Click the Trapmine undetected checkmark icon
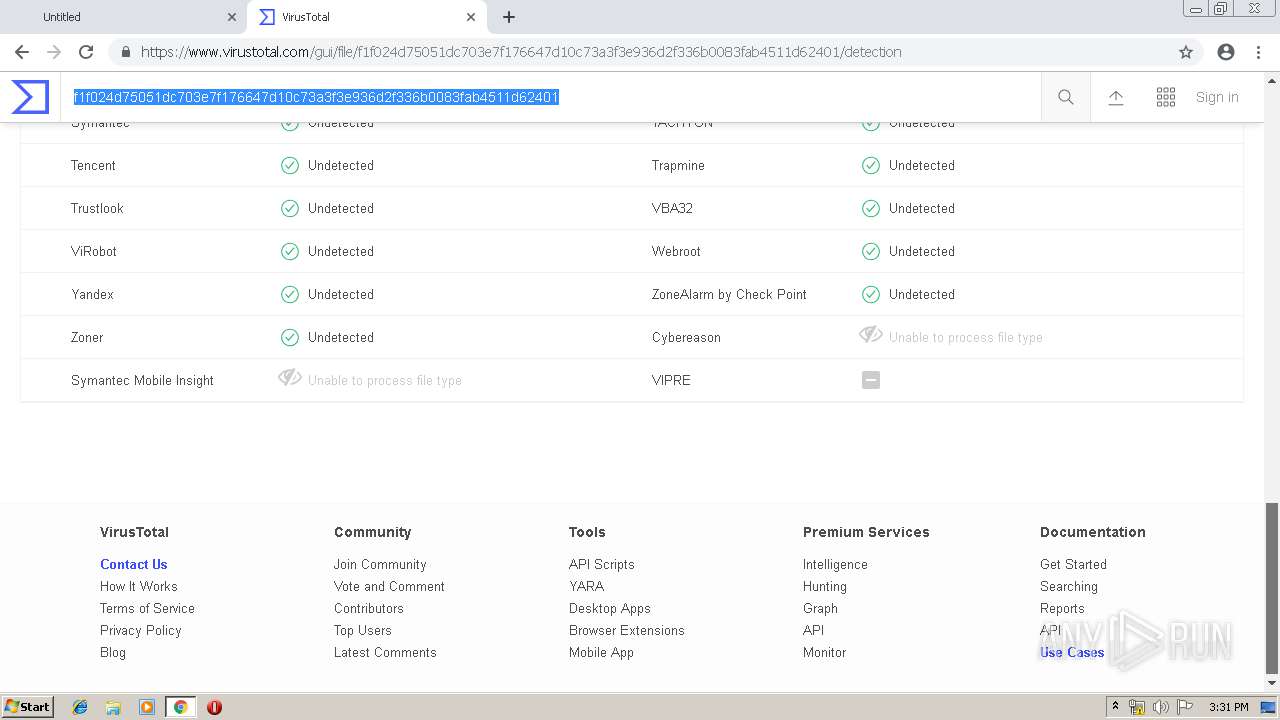This screenshot has height=720, width=1280. click(871, 165)
